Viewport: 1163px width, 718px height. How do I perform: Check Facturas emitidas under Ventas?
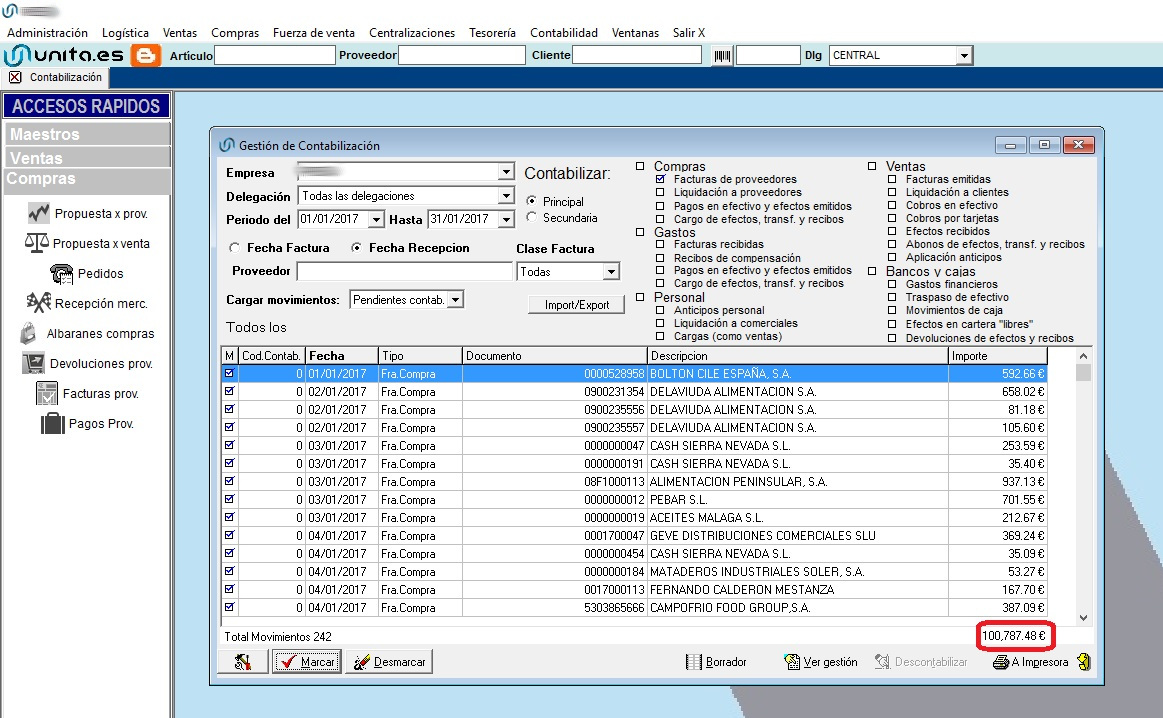(x=892, y=180)
